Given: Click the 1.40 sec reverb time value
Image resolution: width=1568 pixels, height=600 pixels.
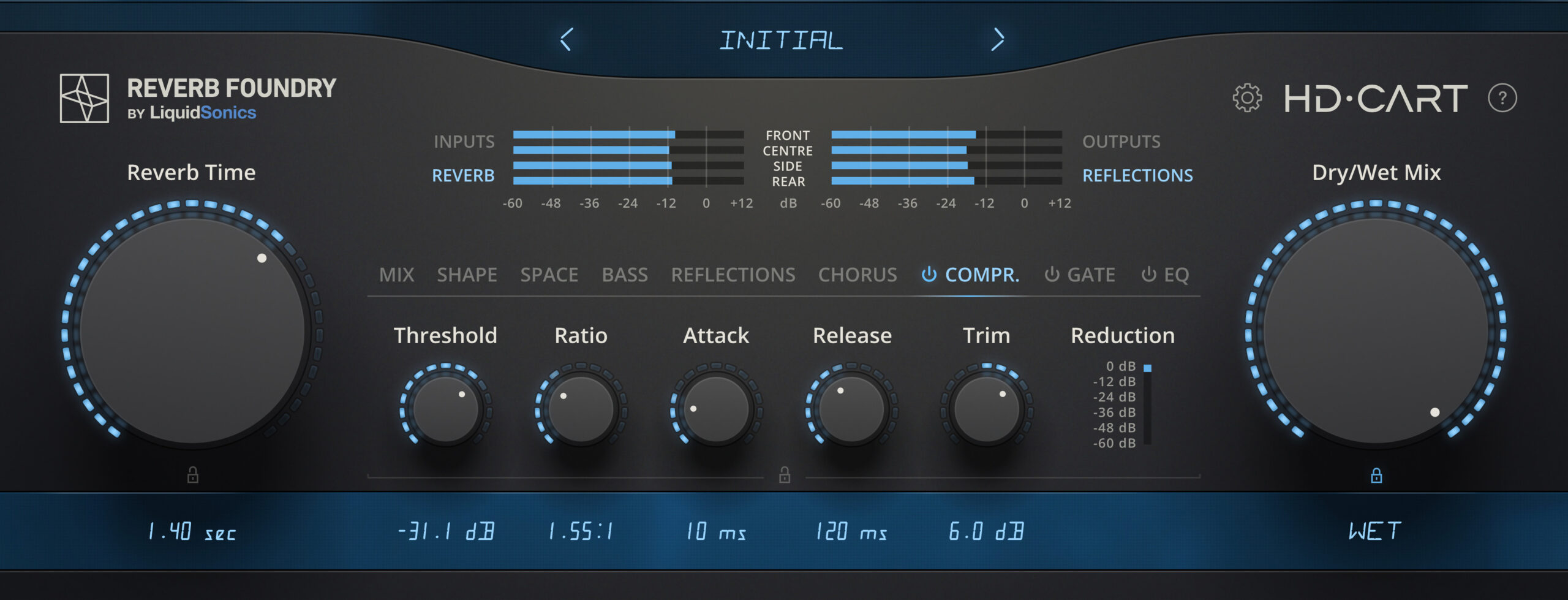Looking at the screenshot, I should coord(192,531).
